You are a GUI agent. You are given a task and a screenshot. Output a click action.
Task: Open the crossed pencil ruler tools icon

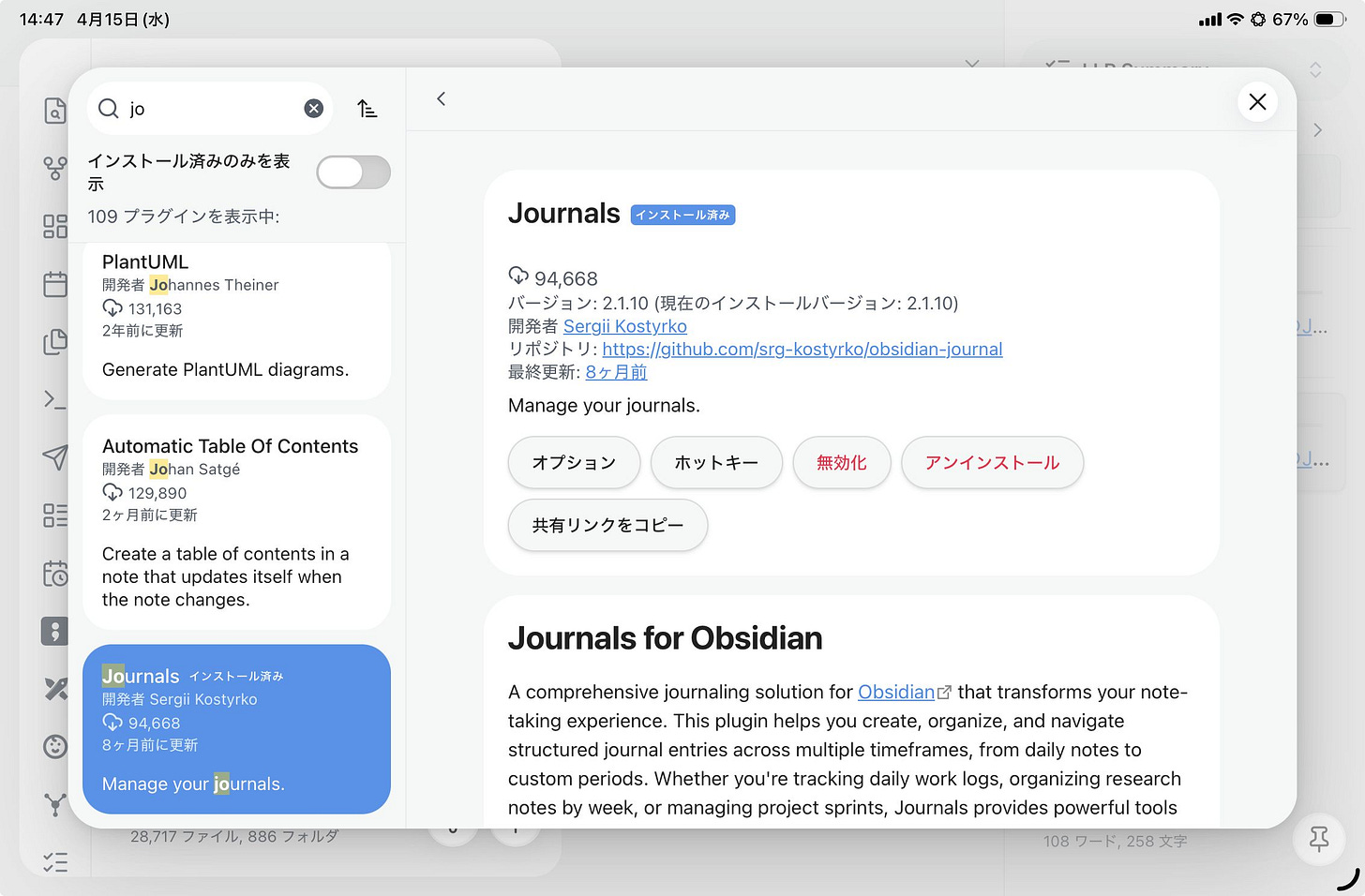55,689
